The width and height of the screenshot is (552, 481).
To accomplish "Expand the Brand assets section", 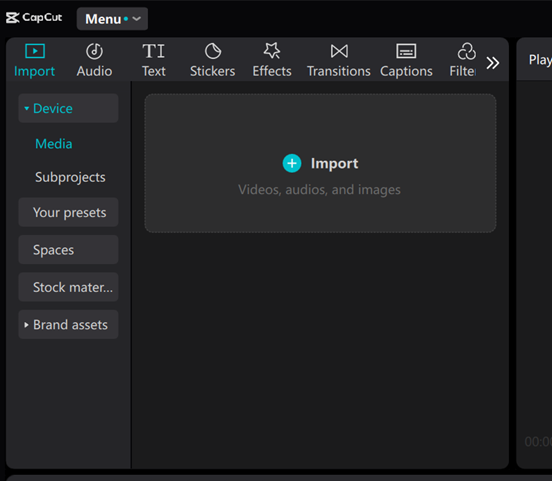I will [68, 325].
